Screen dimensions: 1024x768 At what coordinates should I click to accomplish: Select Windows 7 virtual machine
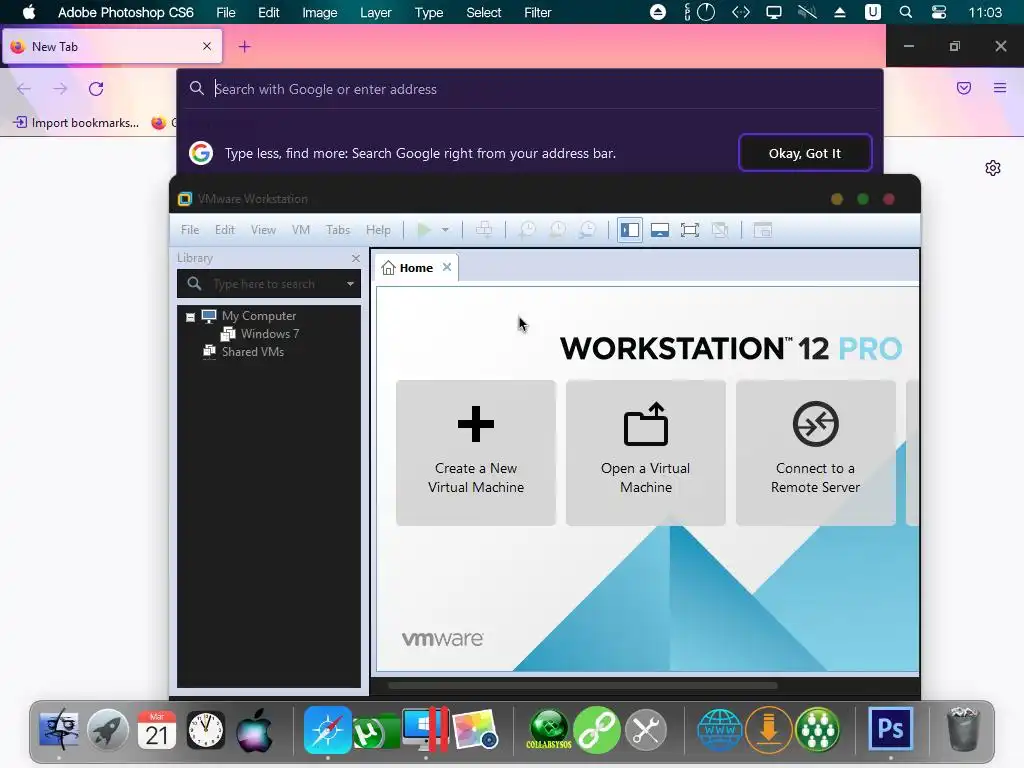(x=269, y=334)
